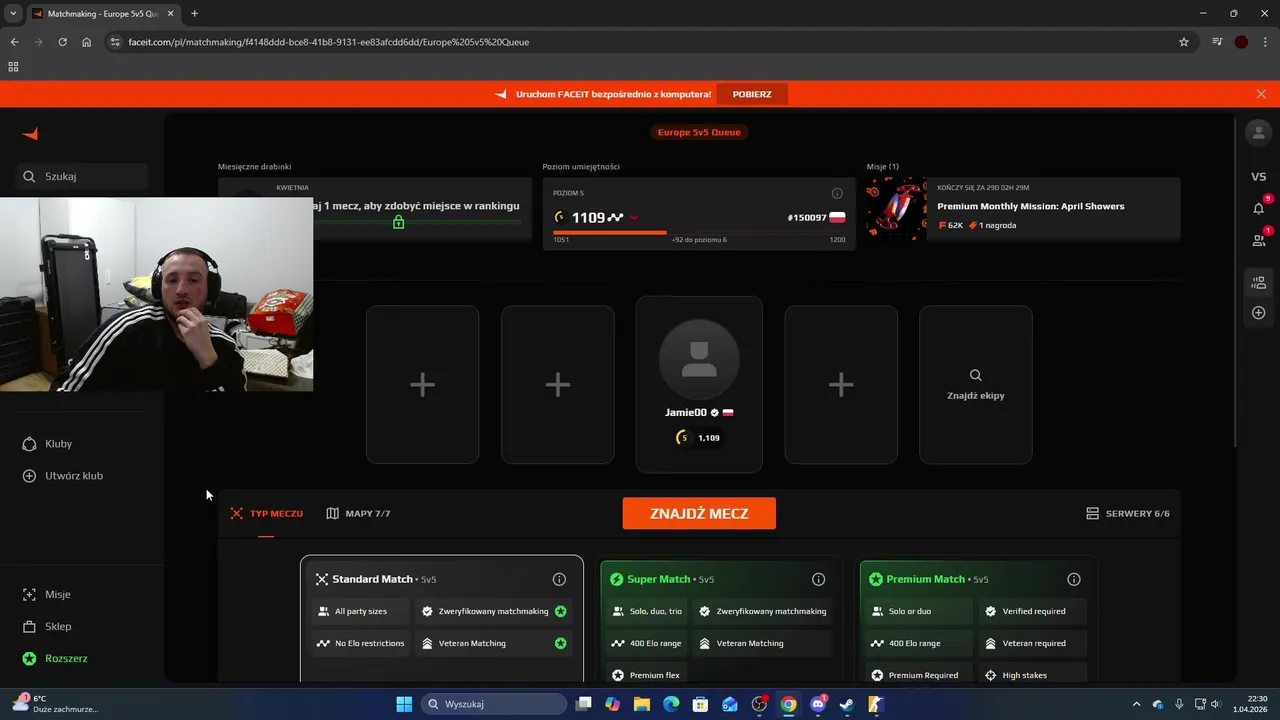1280x720 pixels.
Task: Show hidden system tray icons
Action: [x=1136, y=704]
